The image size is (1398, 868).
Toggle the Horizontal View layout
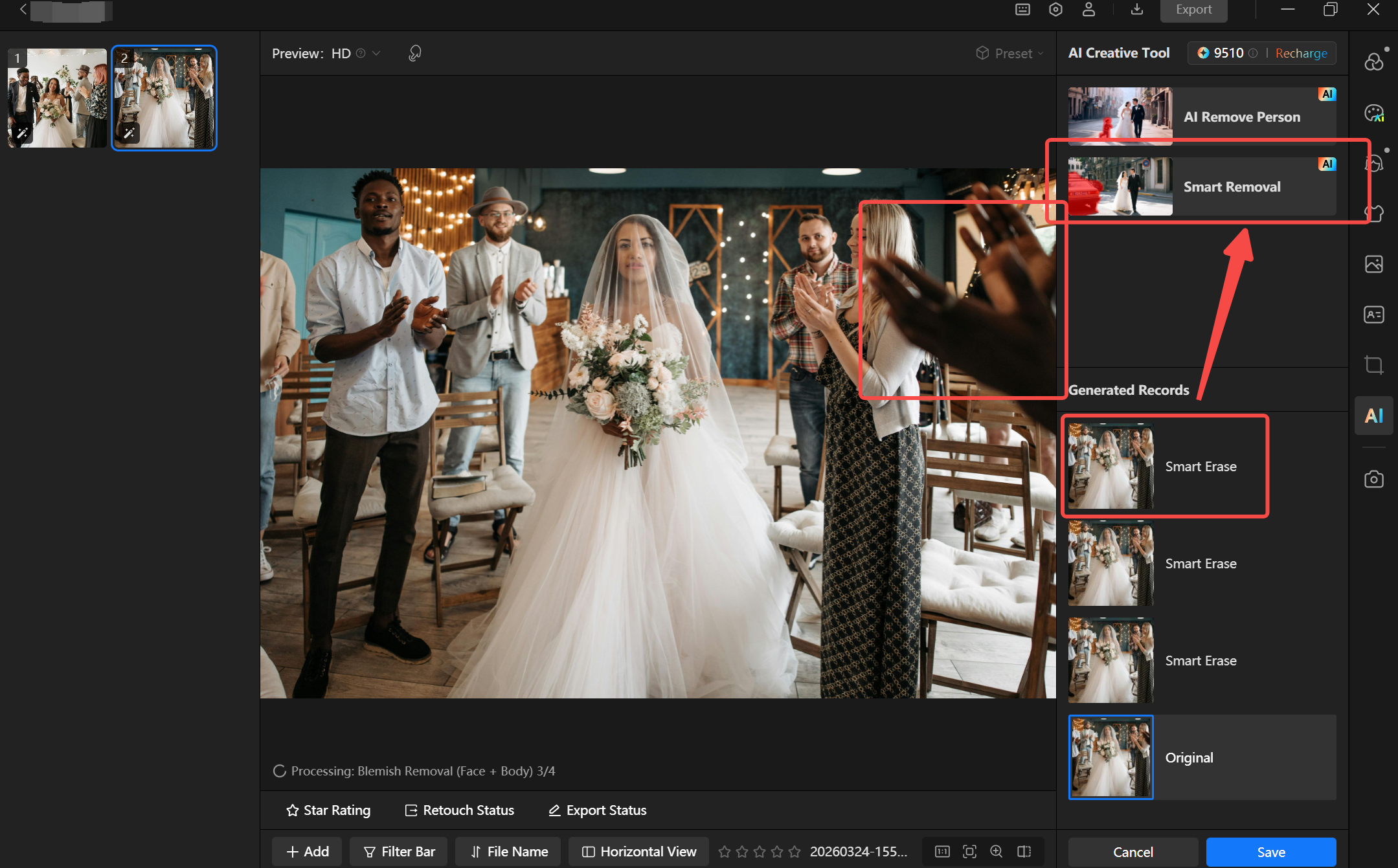638,851
